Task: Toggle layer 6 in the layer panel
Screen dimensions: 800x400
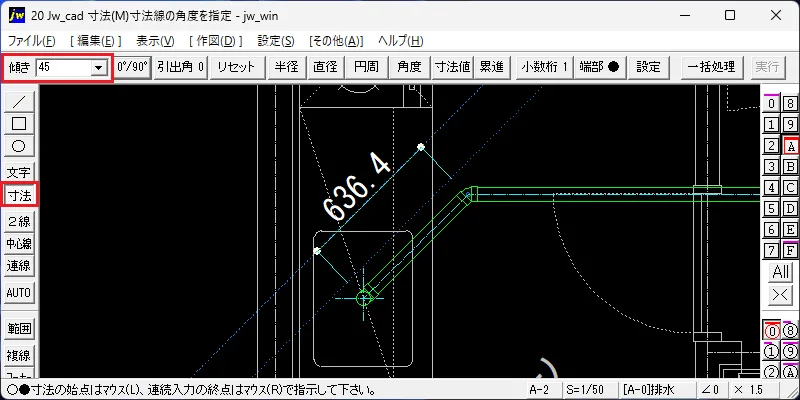Action: (771, 230)
